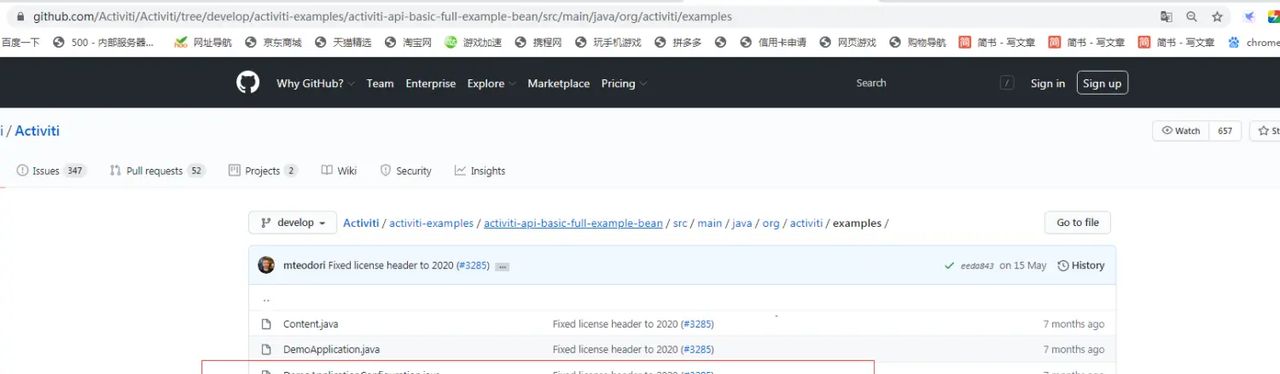Expand the Why GitHub? menu
This screenshot has height=374, width=1280.
tap(316, 84)
